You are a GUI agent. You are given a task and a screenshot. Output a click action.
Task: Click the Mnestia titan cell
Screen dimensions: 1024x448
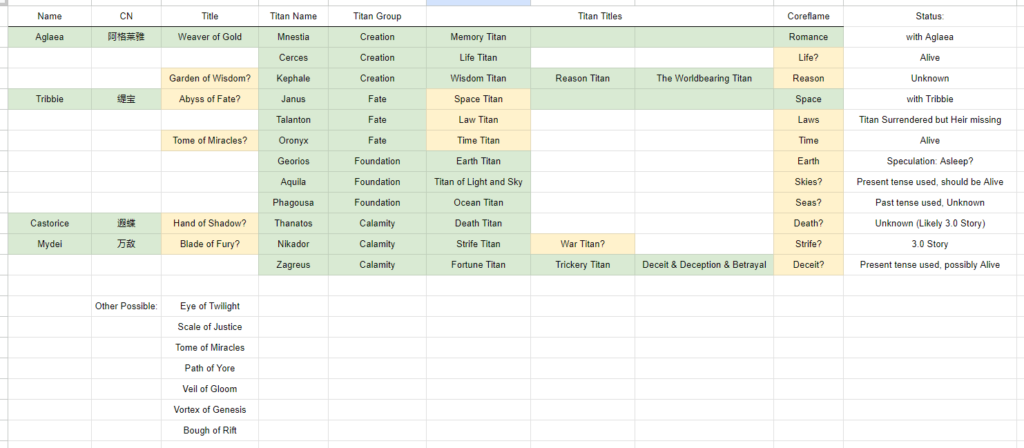(293, 37)
